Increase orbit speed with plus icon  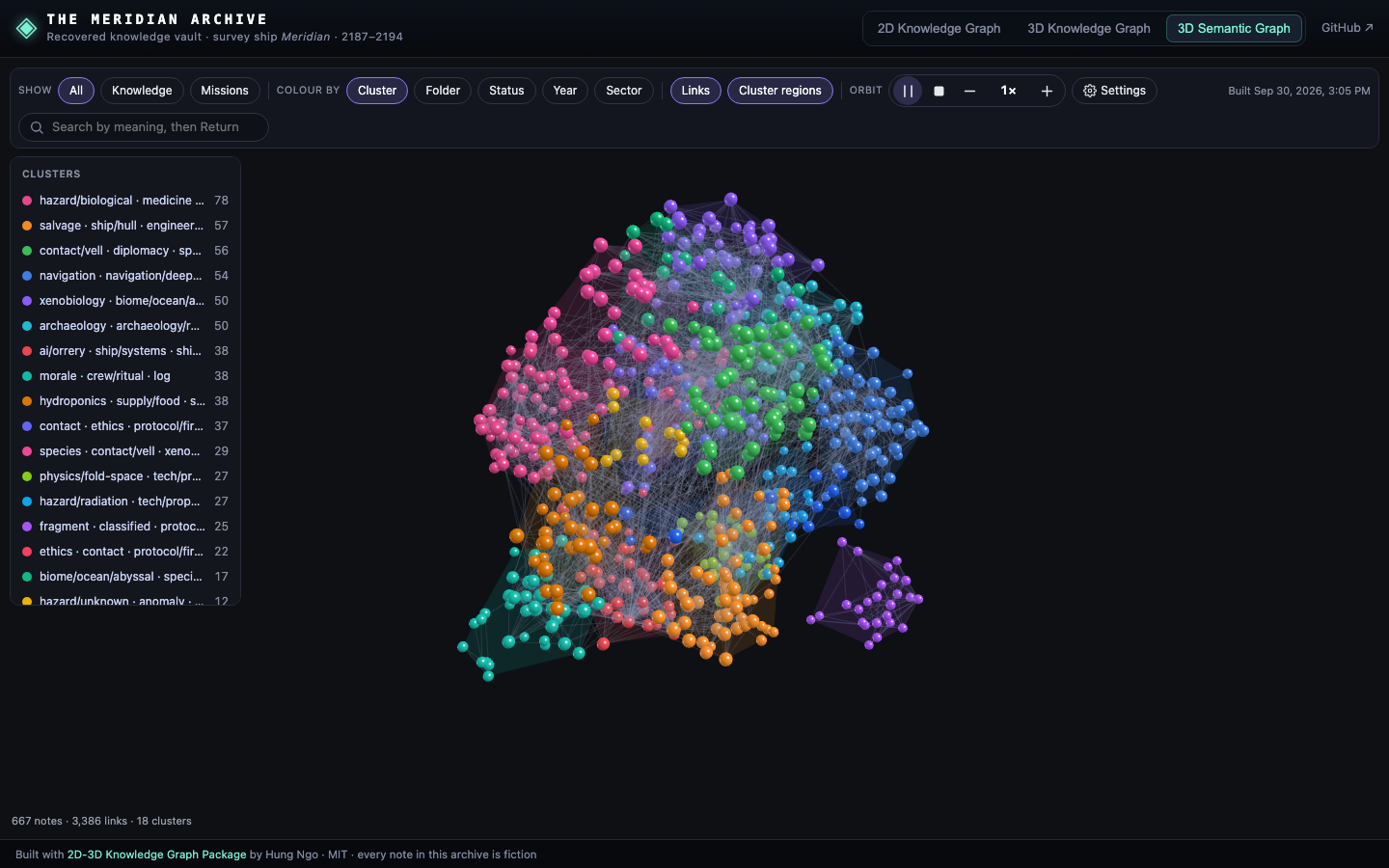[1047, 91]
